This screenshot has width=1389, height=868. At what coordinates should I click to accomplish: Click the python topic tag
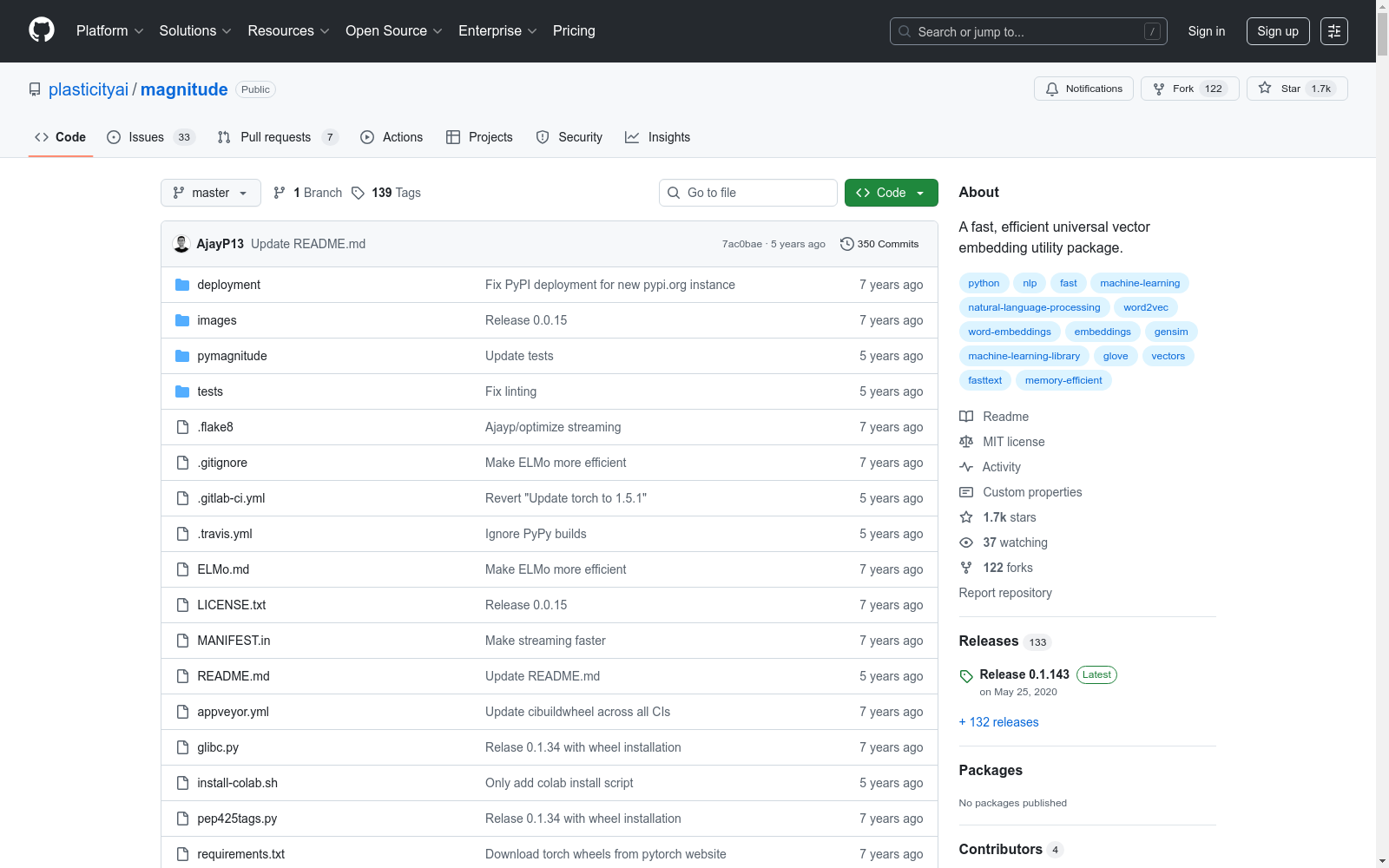pyautogui.click(x=984, y=283)
